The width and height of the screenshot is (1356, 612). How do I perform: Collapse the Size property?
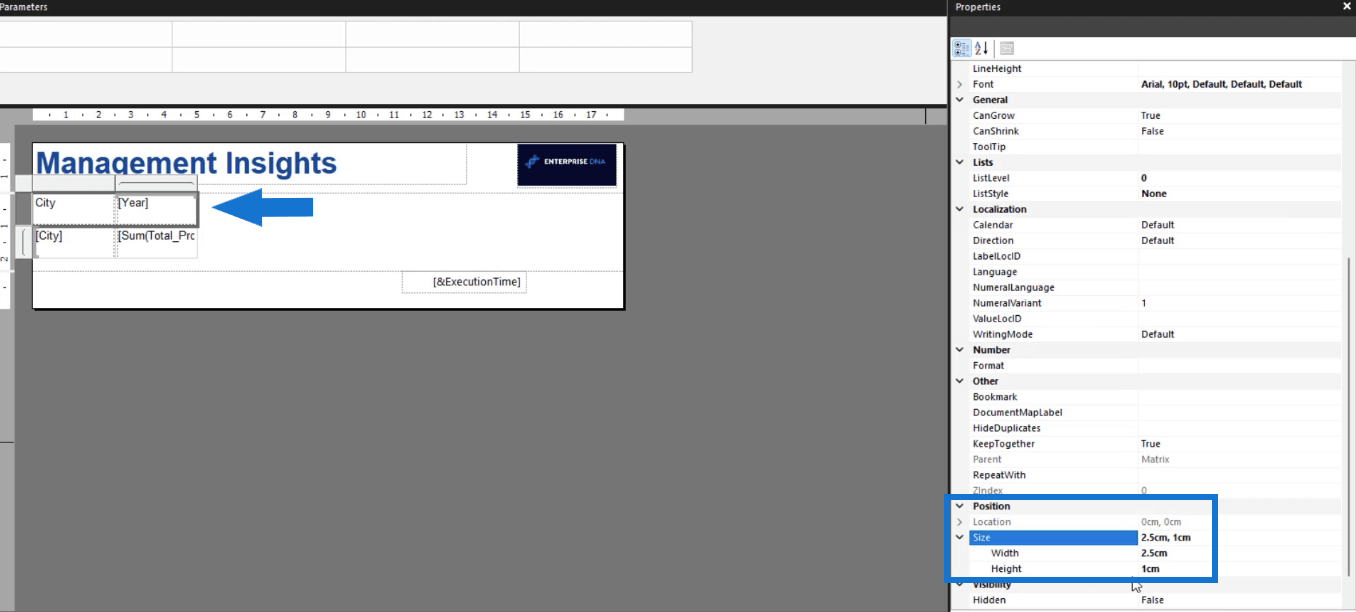[960, 537]
